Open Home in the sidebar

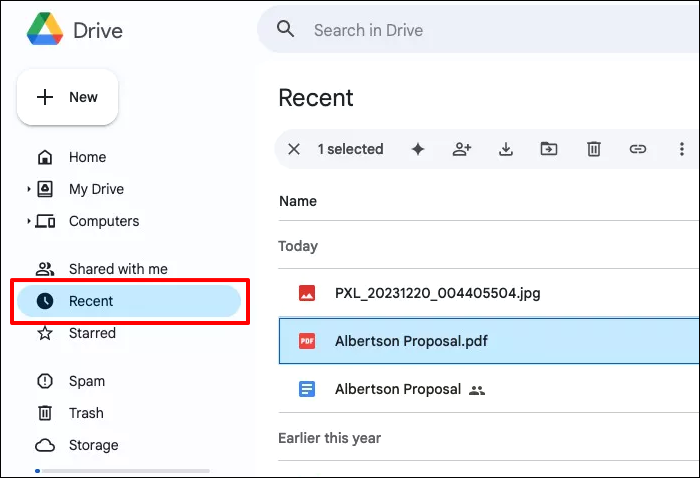pos(87,157)
